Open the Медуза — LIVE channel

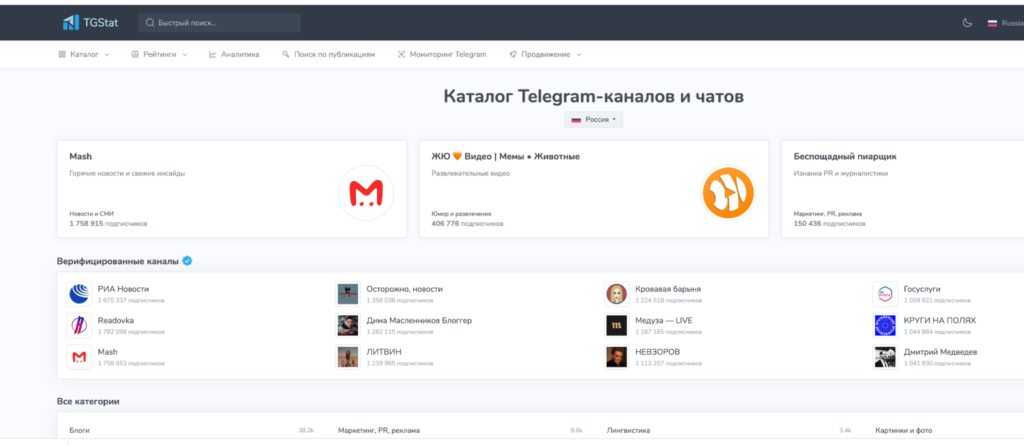pos(664,320)
